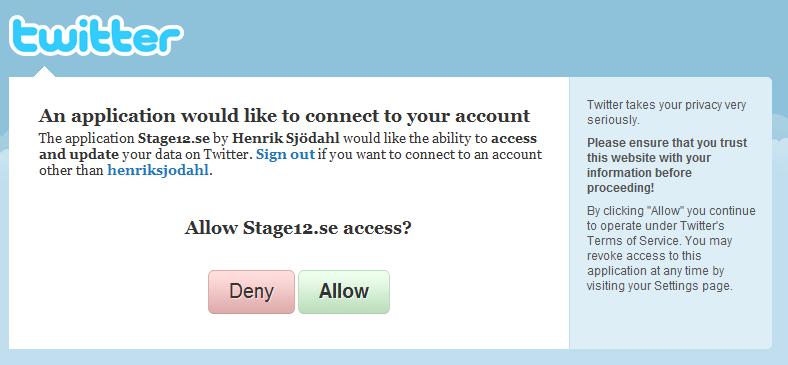Click 'if you want to connect to an account' text
The height and width of the screenshot is (365, 788).
coord(430,154)
